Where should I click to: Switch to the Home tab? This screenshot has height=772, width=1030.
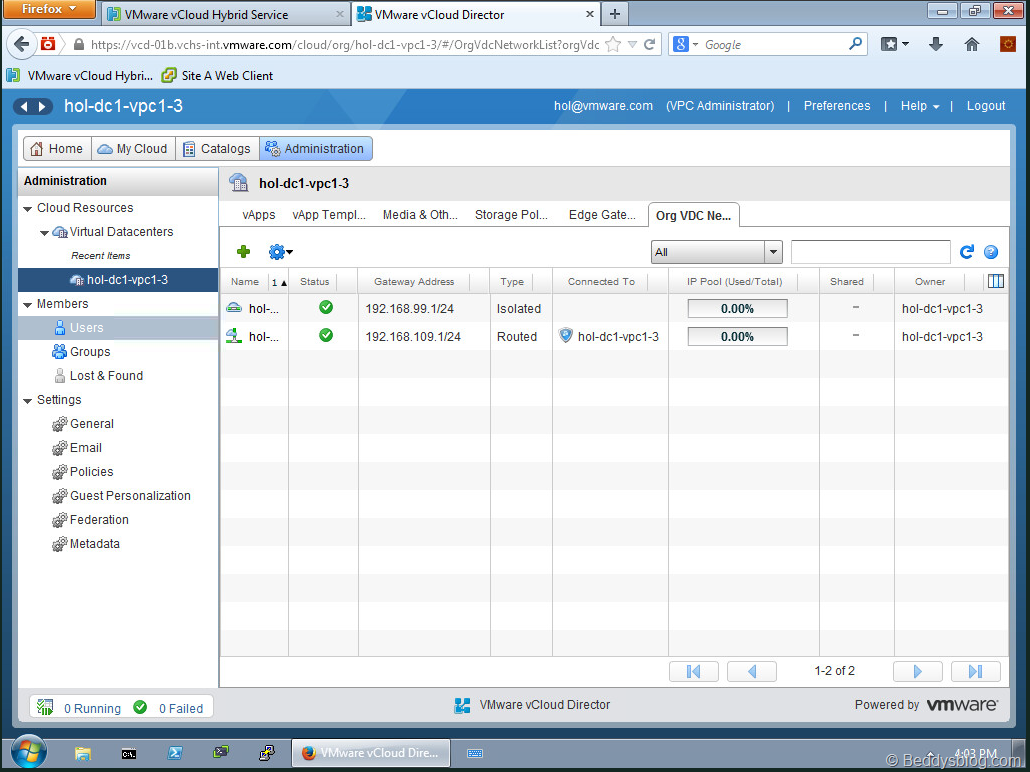(x=57, y=148)
